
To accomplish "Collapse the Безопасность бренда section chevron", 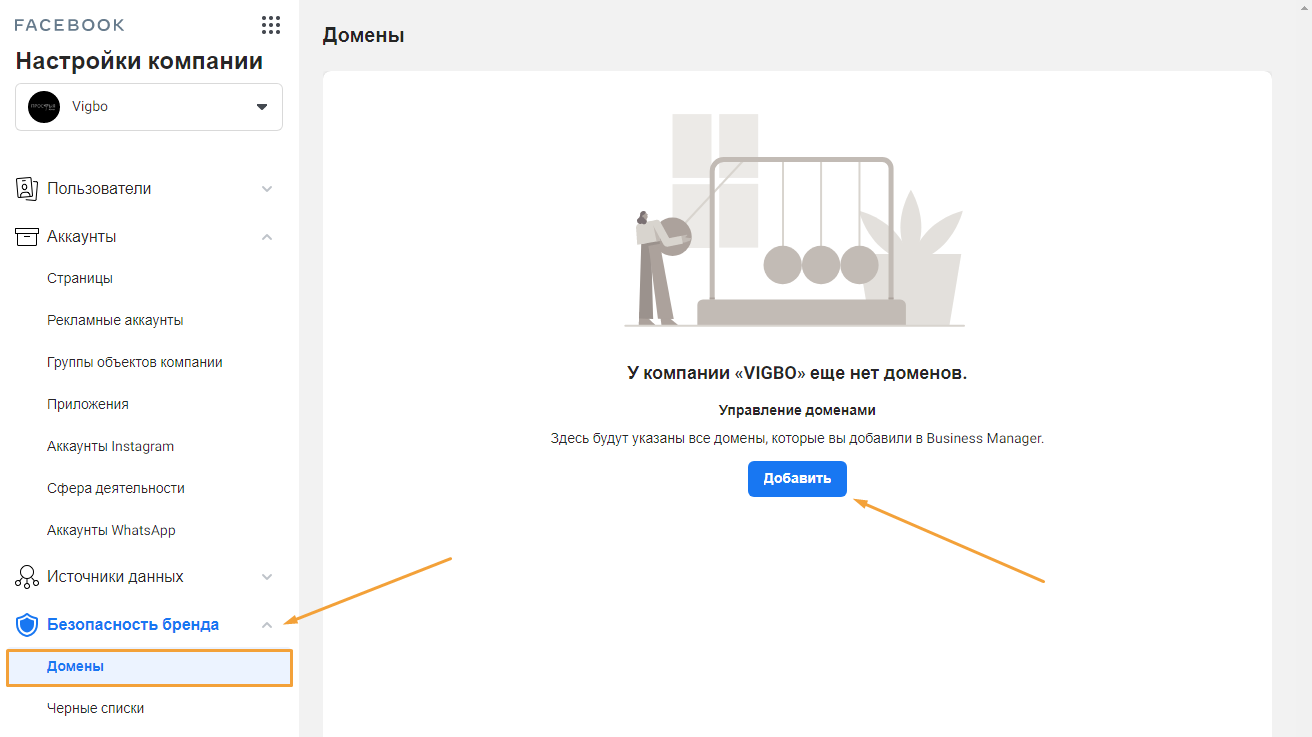I will tap(267, 625).
